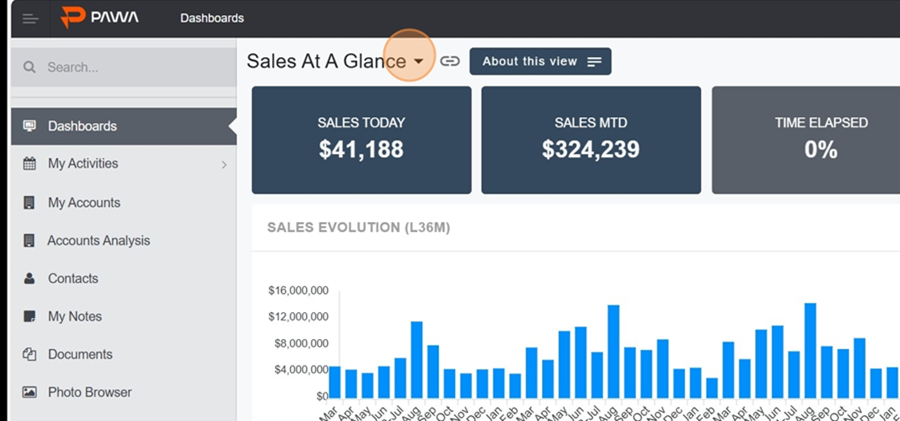This screenshot has width=900, height=421.
Task: Open the Accounts Analysis sidebar item
Action: click(x=98, y=241)
